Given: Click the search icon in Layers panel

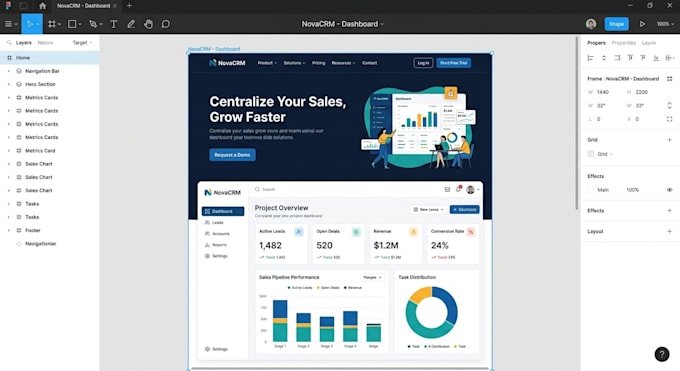Looking at the screenshot, I should [9, 43].
